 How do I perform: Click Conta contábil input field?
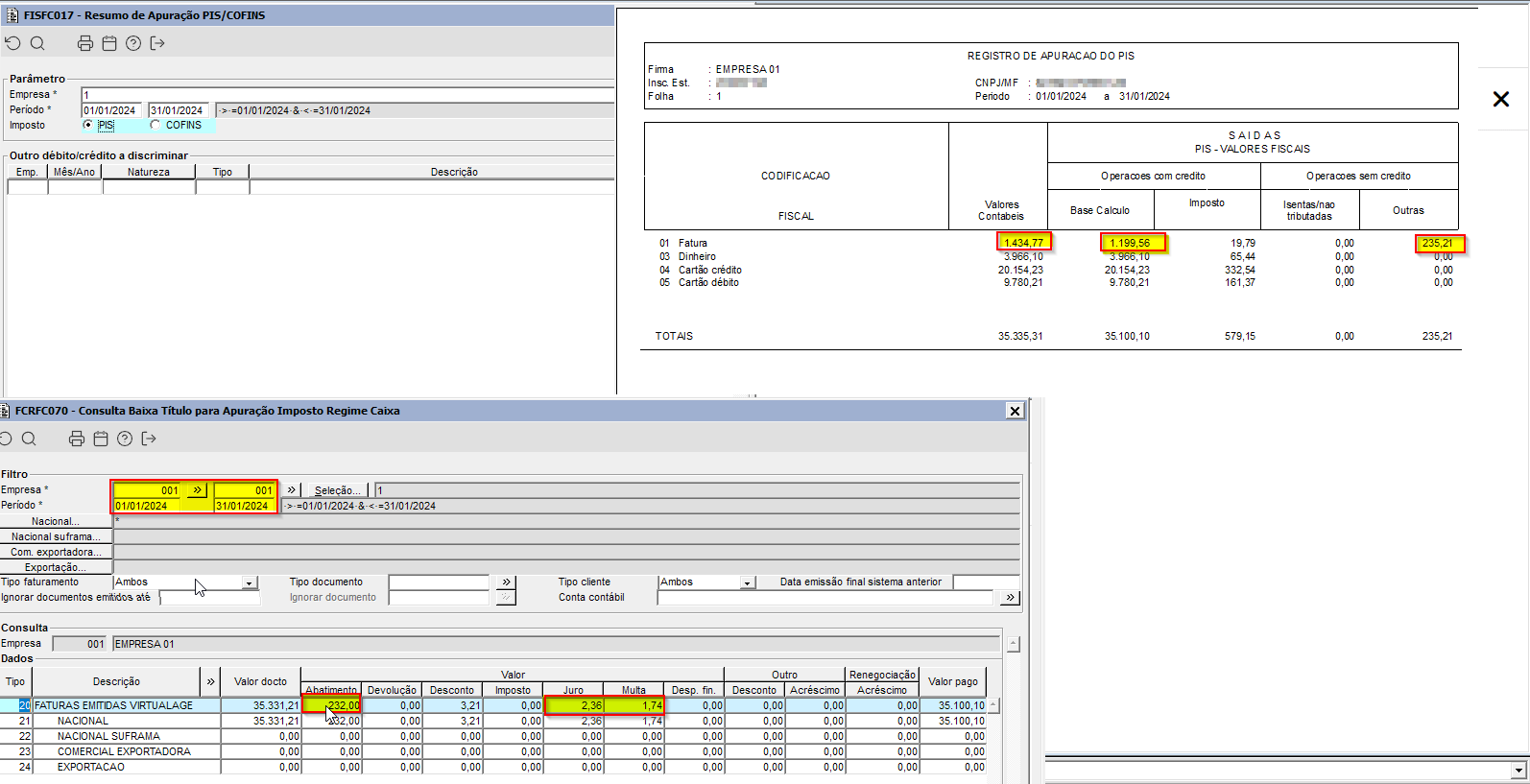coord(825,598)
